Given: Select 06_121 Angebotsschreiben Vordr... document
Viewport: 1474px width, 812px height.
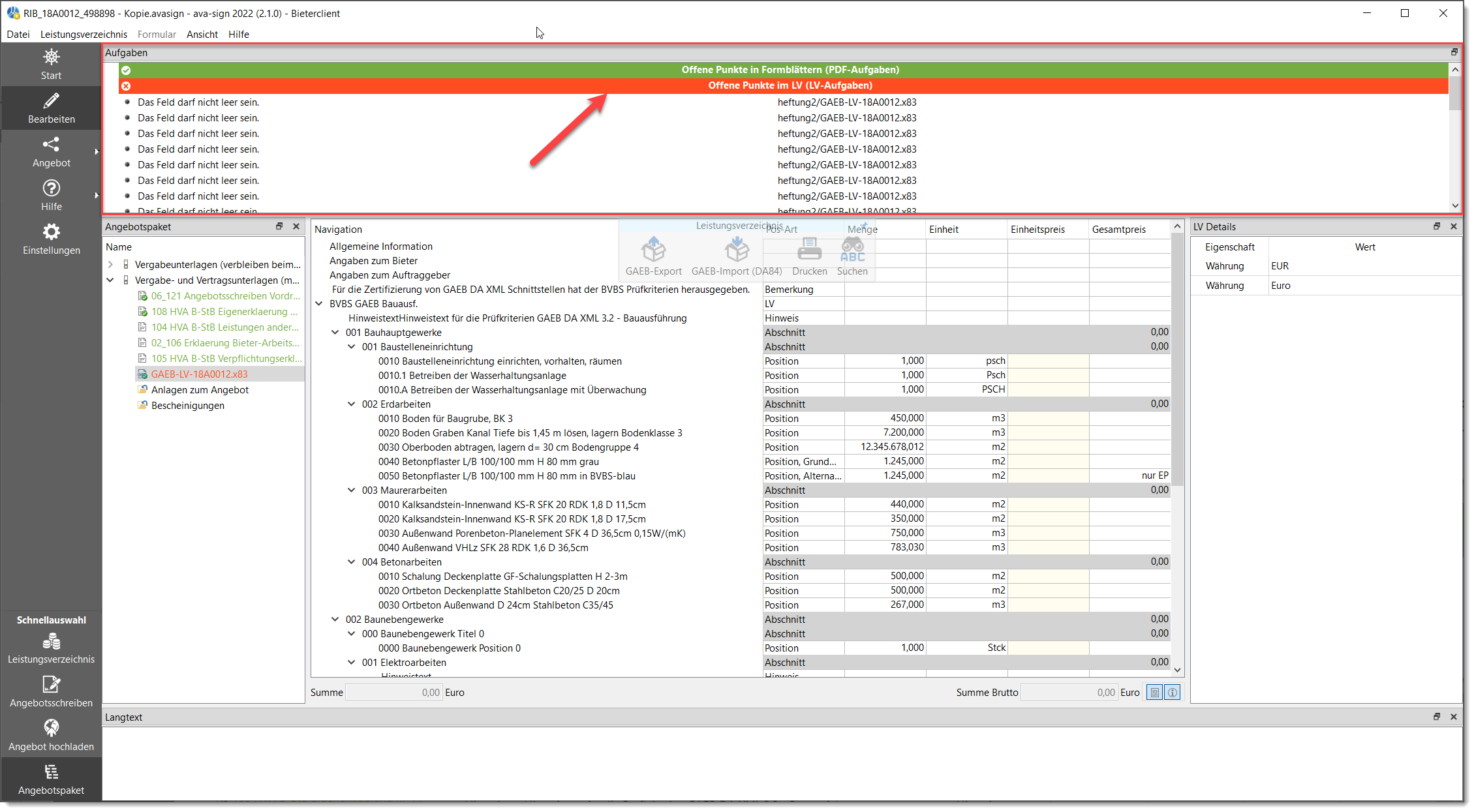Looking at the screenshot, I should pos(226,295).
